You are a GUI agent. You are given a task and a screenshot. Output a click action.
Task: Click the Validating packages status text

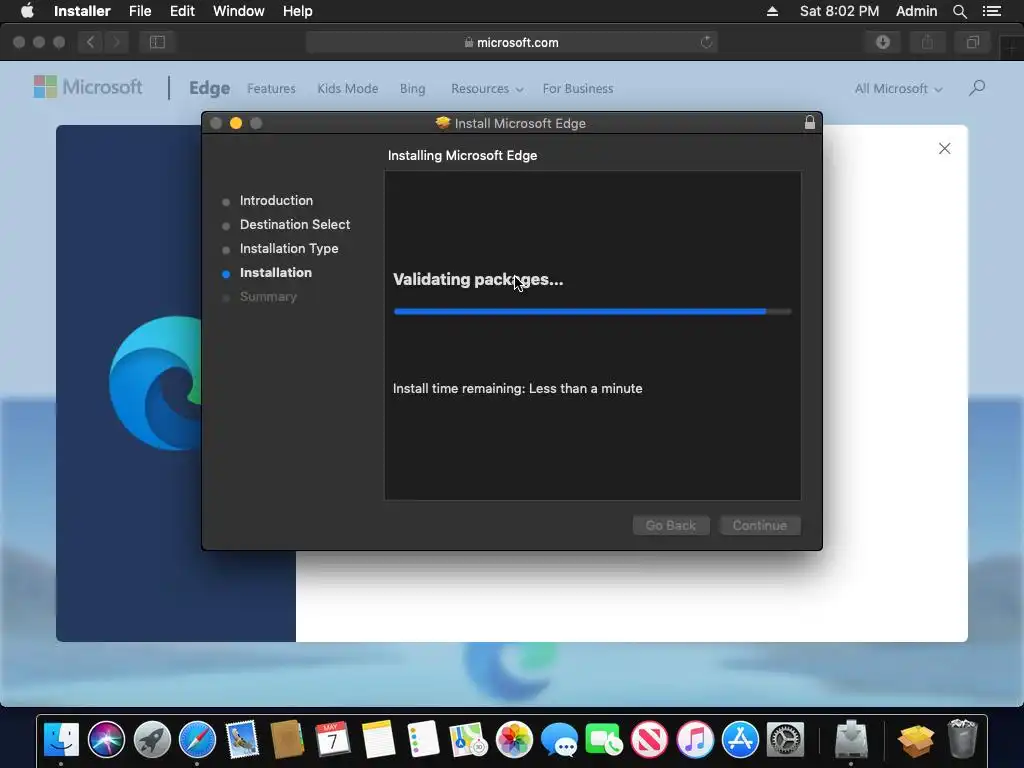477,280
